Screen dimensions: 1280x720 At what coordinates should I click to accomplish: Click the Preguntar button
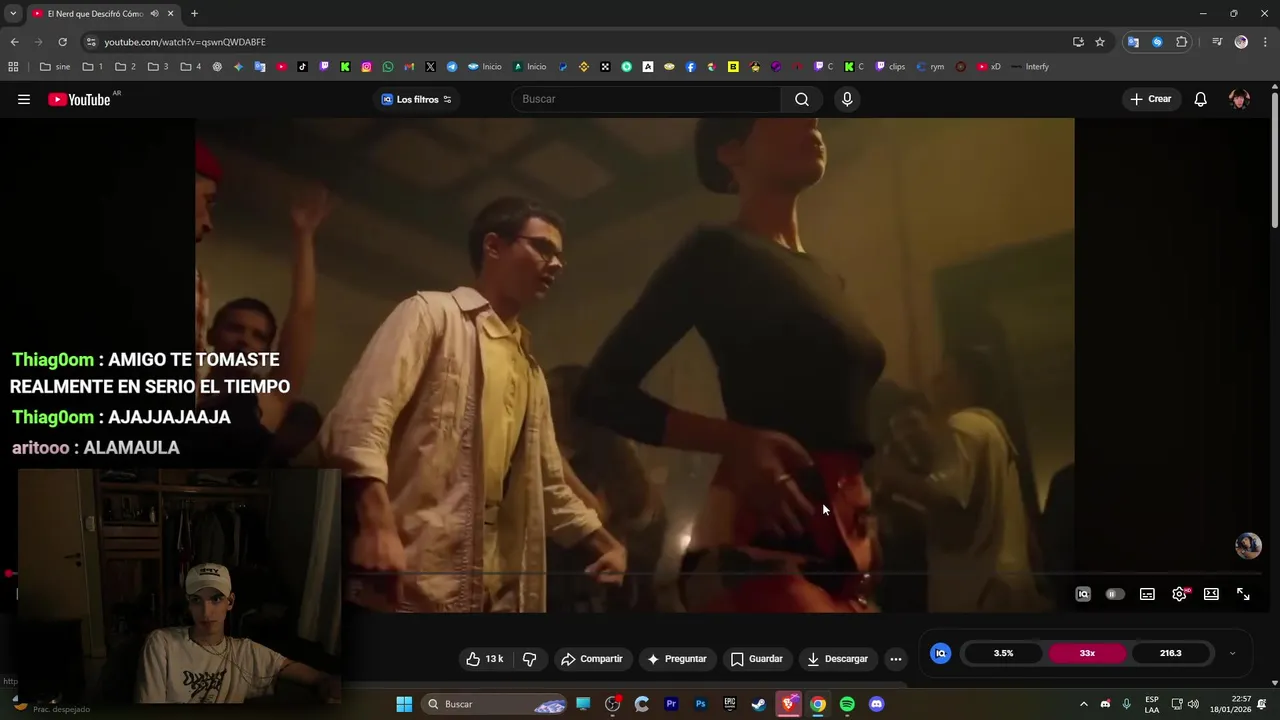pos(677,659)
